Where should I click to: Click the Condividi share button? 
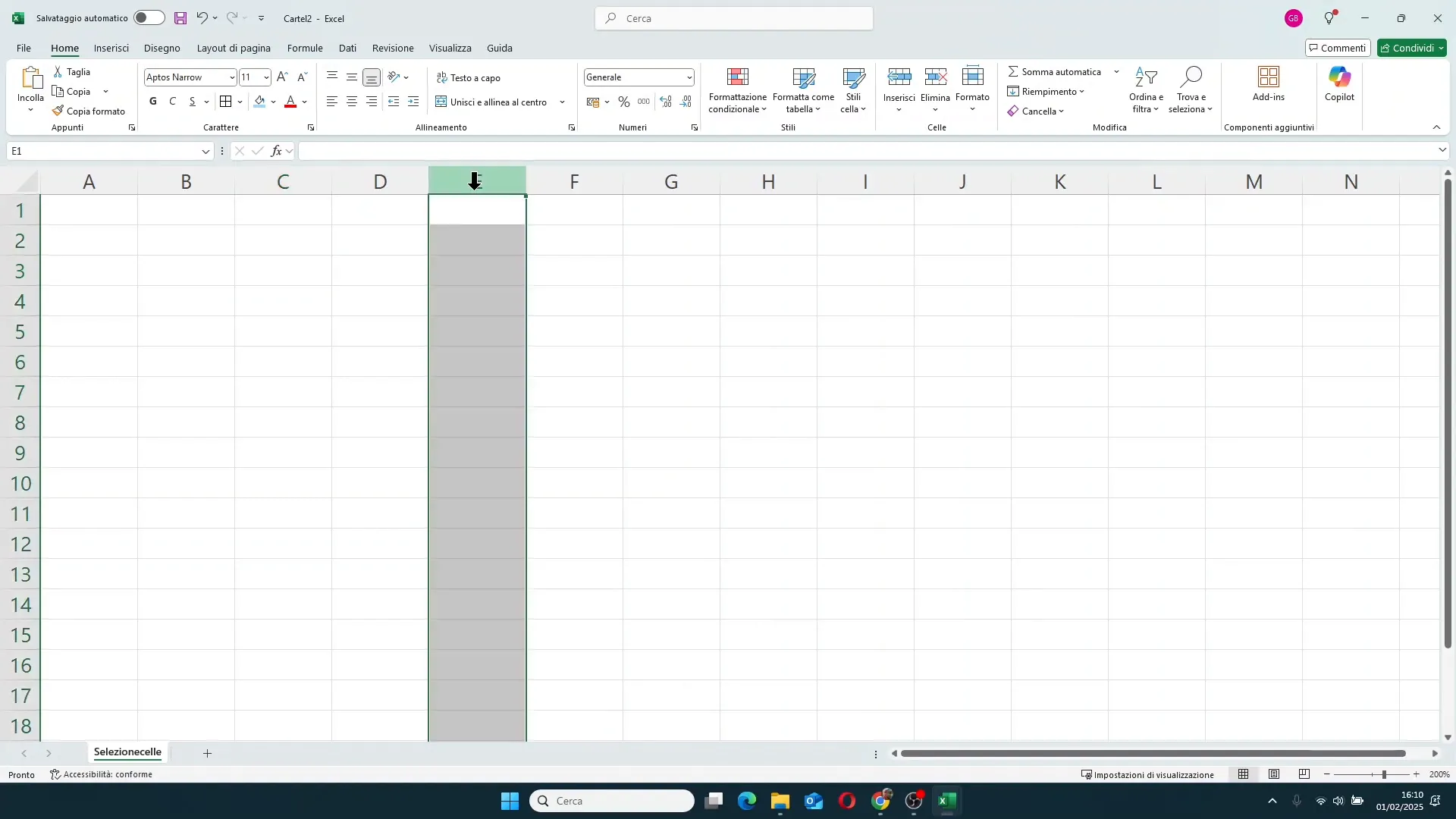(1412, 48)
